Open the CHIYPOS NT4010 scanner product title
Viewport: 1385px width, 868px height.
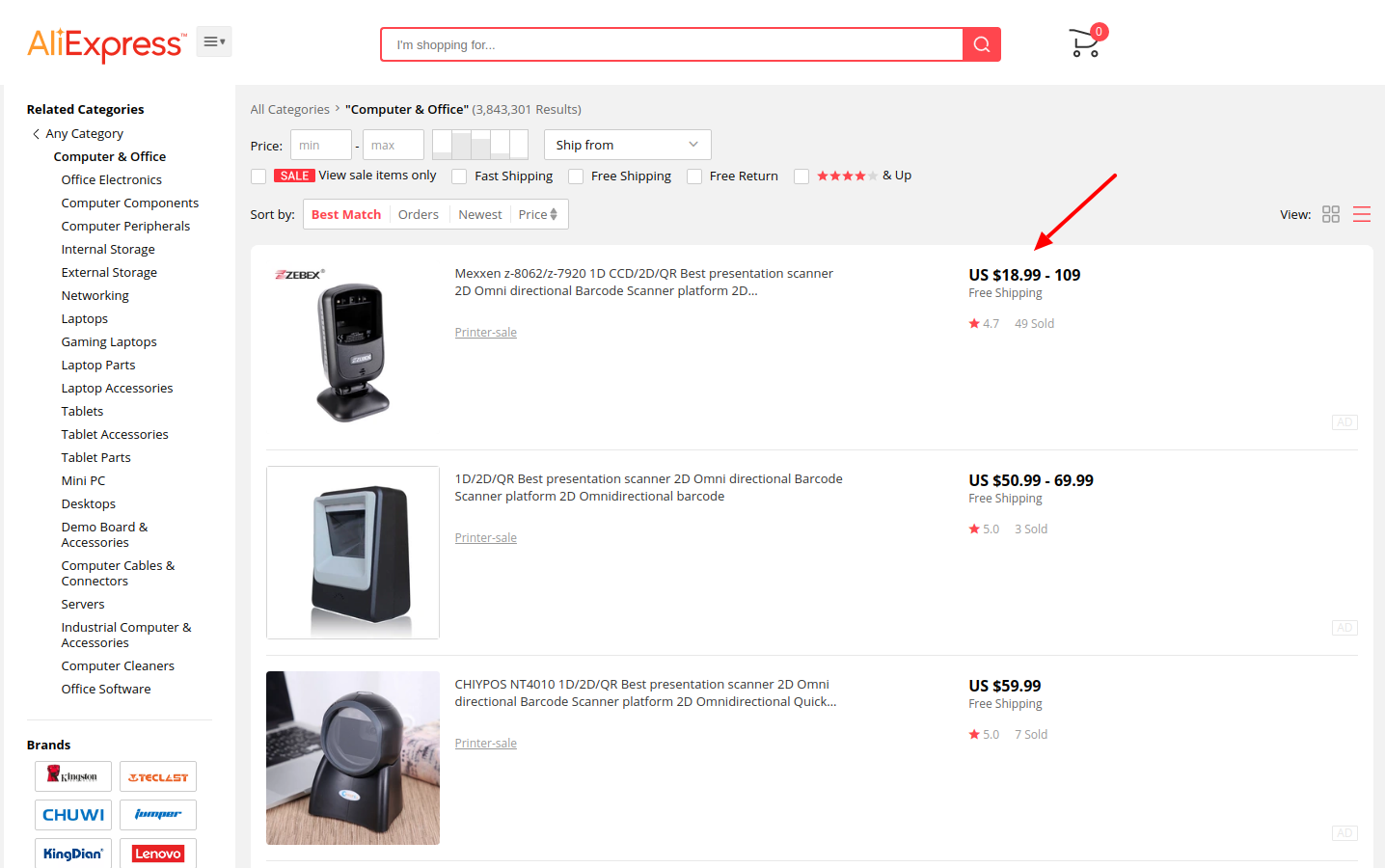coord(646,693)
